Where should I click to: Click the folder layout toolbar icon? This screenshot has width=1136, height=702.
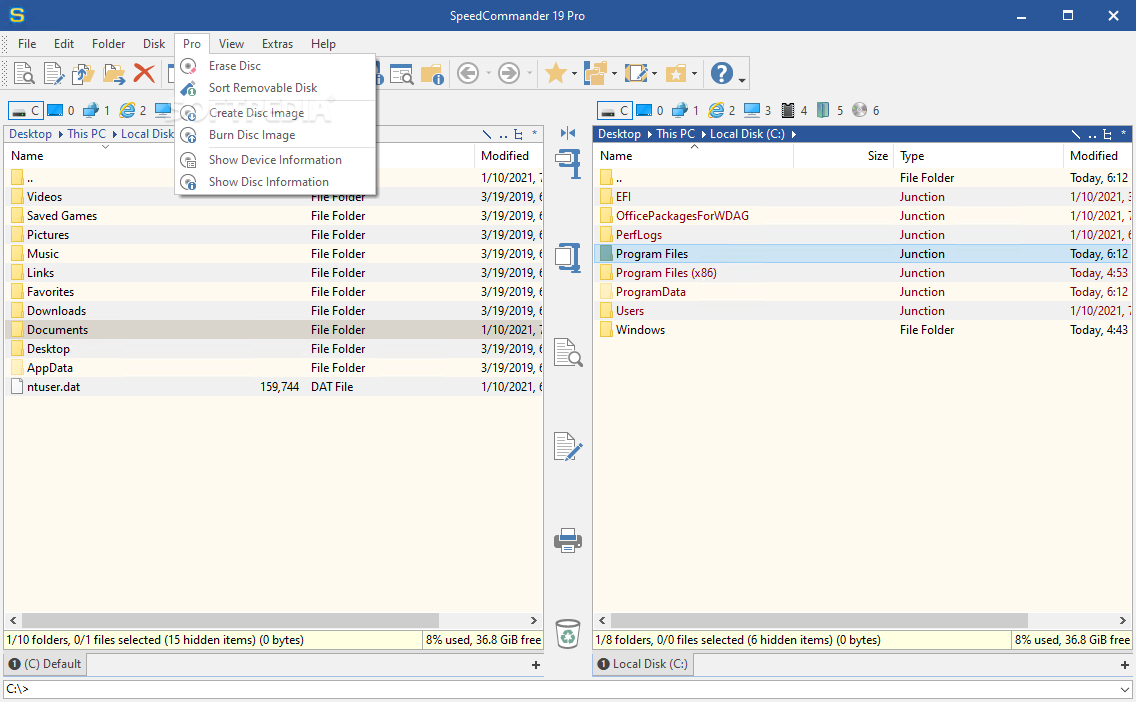click(596, 73)
